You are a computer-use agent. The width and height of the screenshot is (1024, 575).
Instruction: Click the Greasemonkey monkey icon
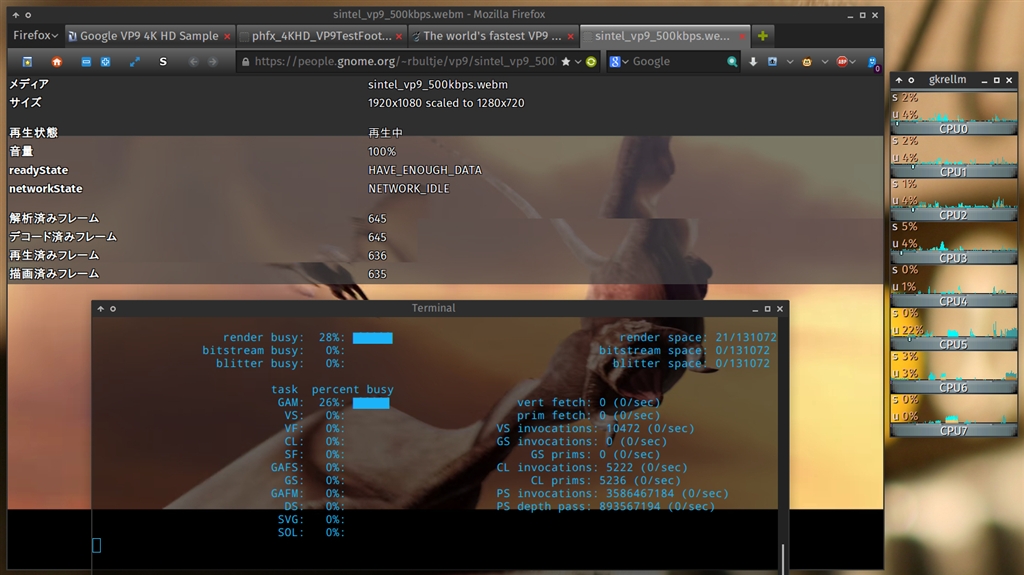[805, 61]
